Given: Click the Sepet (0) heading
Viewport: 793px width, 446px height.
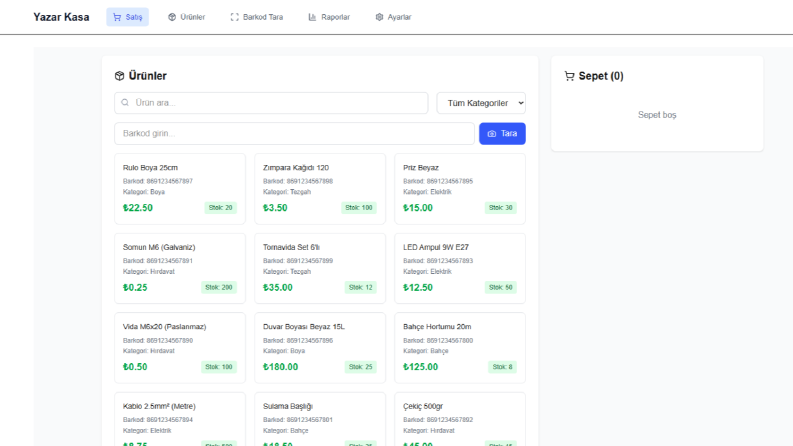Looking at the screenshot, I should tap(601, 76).
